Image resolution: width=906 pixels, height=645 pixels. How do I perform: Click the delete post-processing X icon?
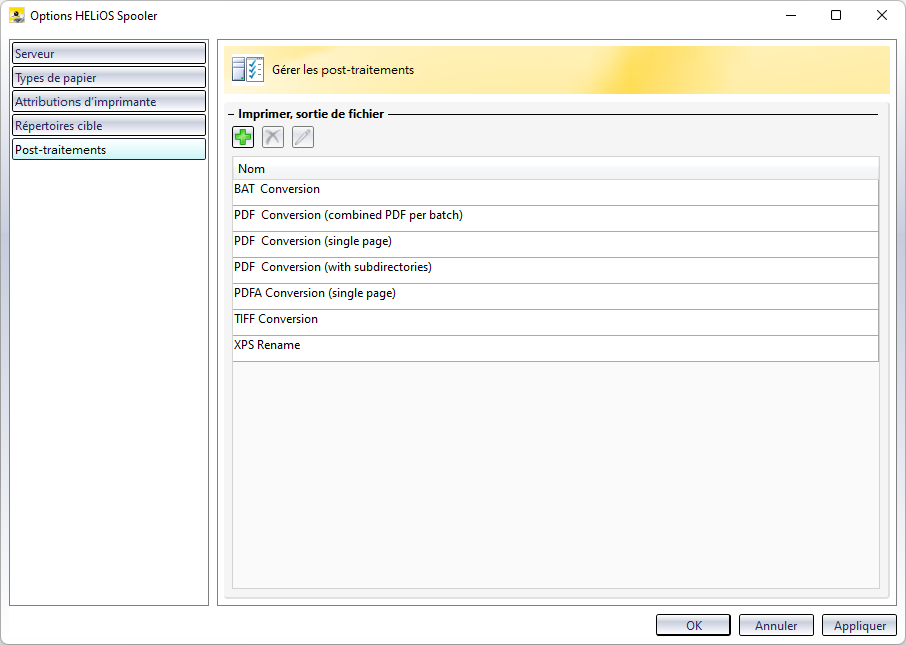point(273,137)
